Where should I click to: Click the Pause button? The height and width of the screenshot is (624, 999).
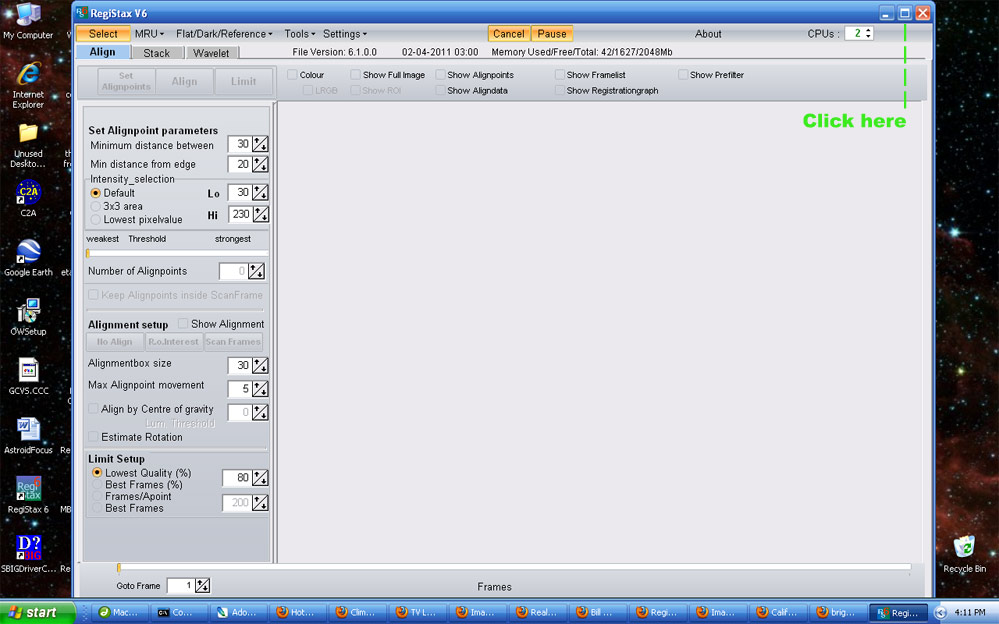tap(552, 34)
